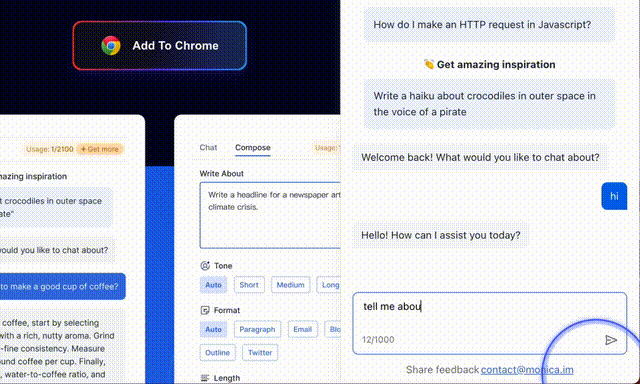Switch to the Chat tab
The image size is (640, 384).
pos(208,147)
